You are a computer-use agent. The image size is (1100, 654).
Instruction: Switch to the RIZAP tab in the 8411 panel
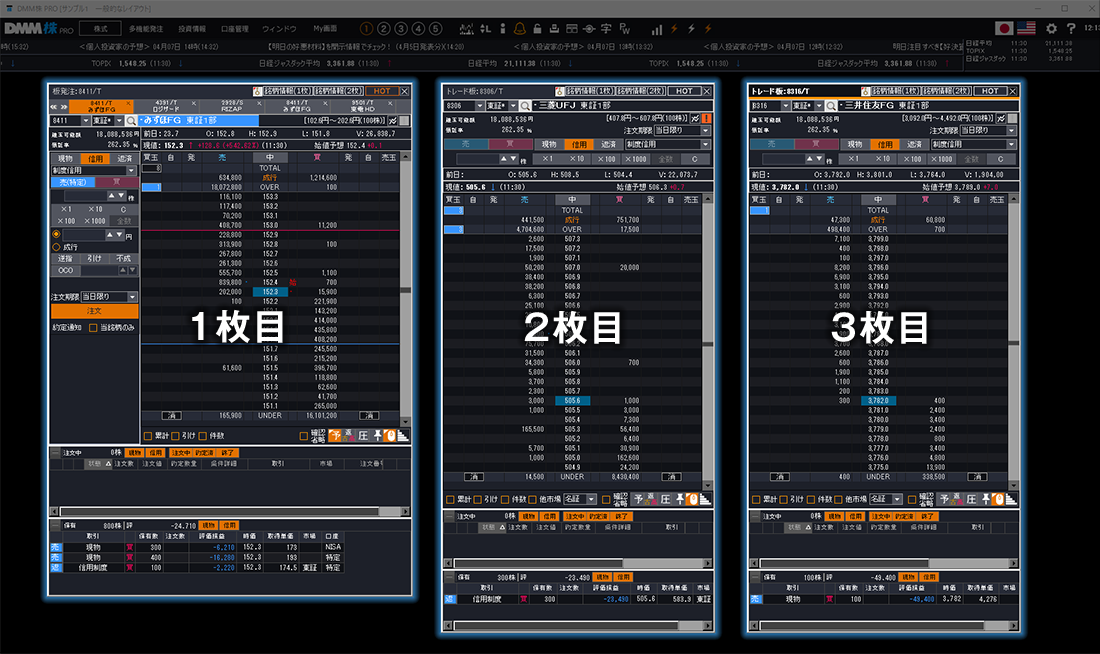click(x=232, y=107)
